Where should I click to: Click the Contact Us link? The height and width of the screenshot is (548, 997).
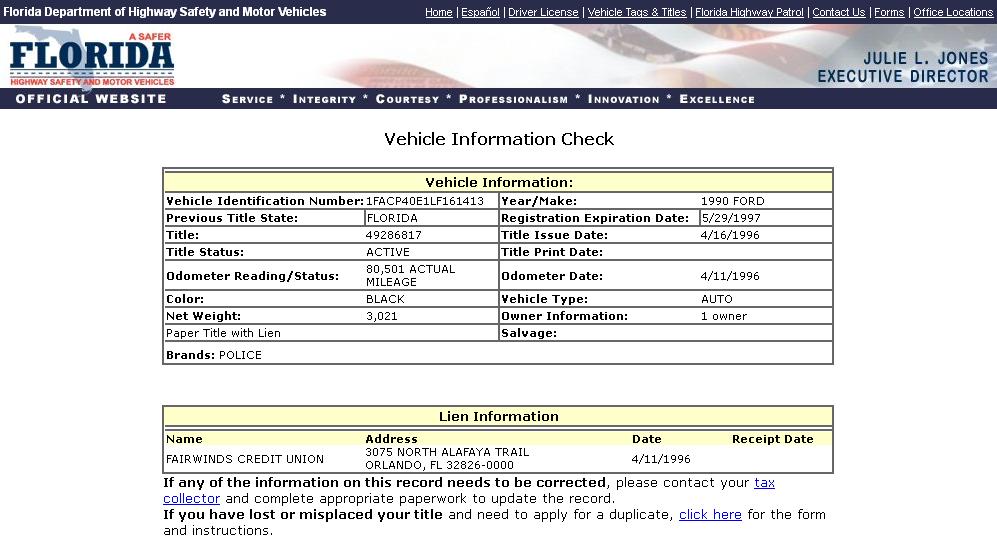click(838, 12)
